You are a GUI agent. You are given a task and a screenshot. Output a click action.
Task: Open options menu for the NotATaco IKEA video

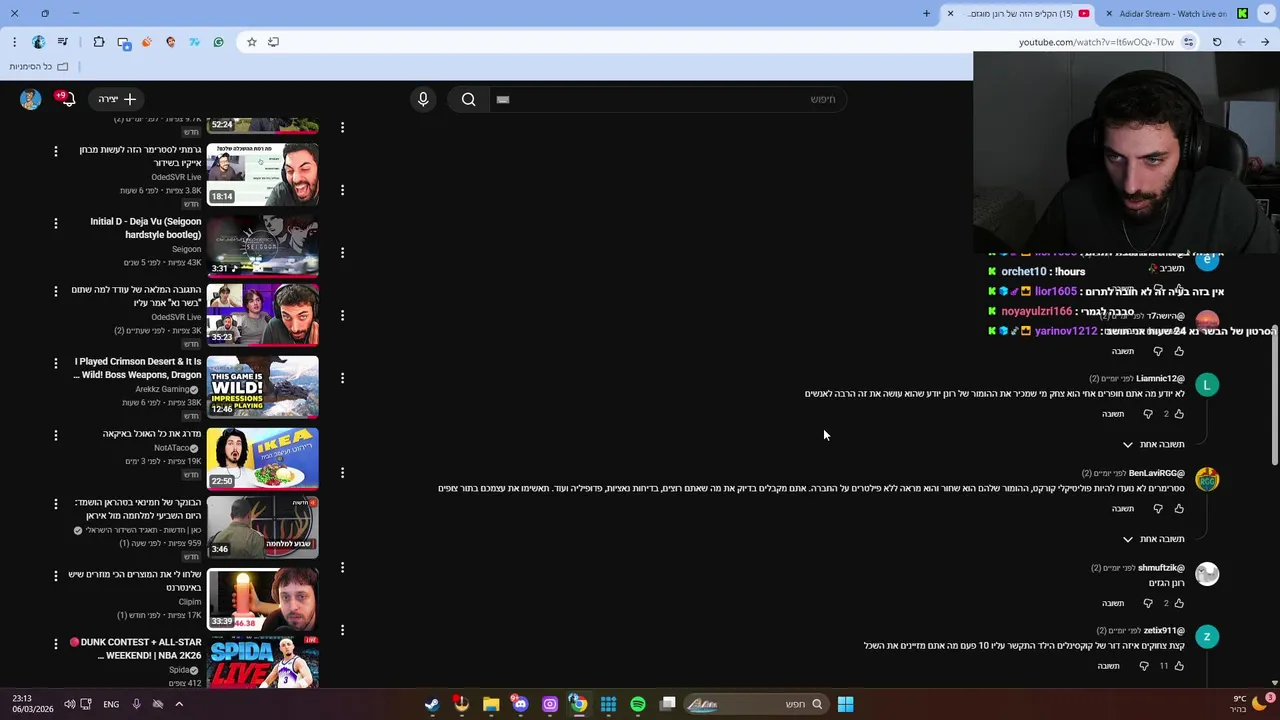point(56,435)
